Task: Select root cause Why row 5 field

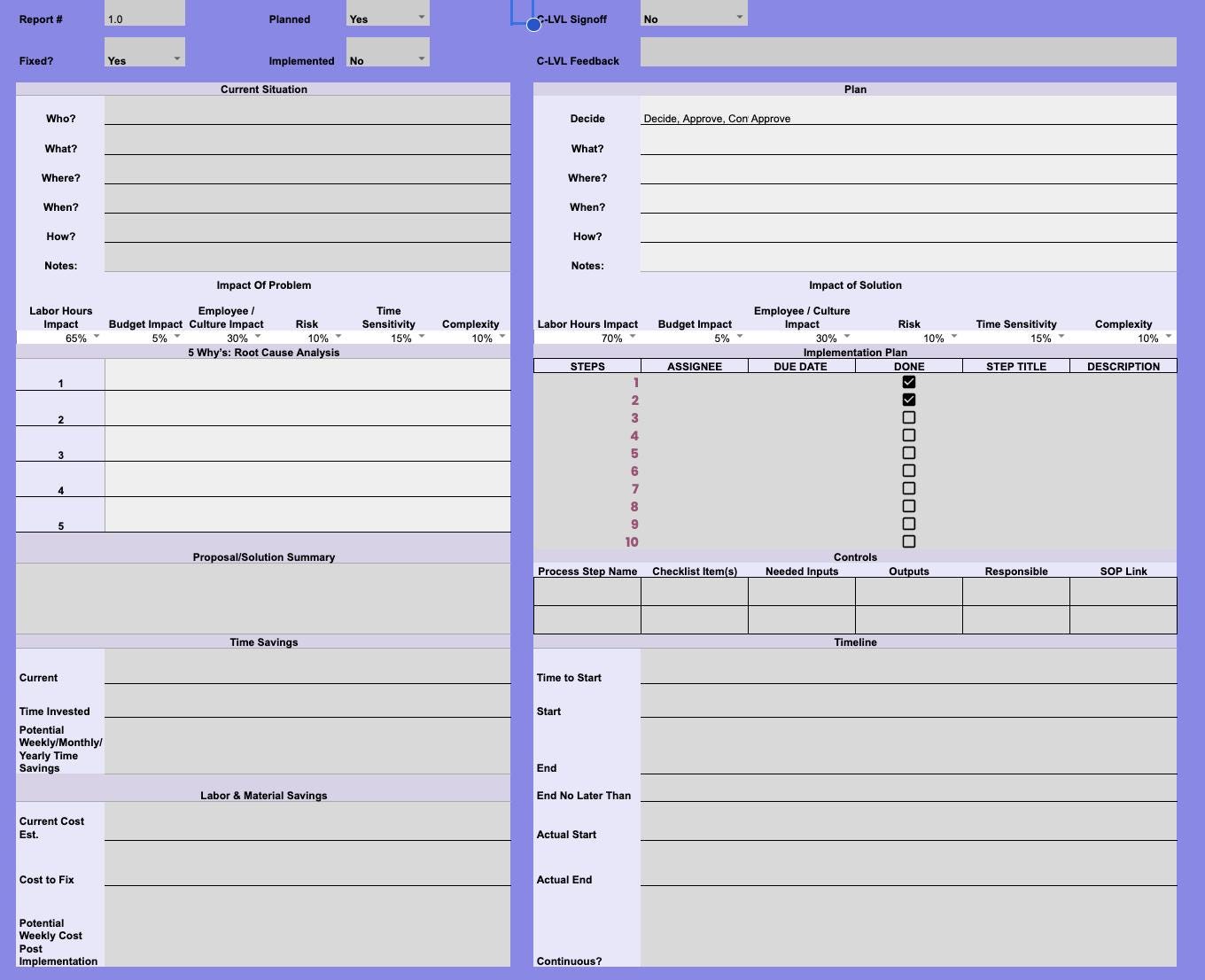Action: click(x=307, y=515)
